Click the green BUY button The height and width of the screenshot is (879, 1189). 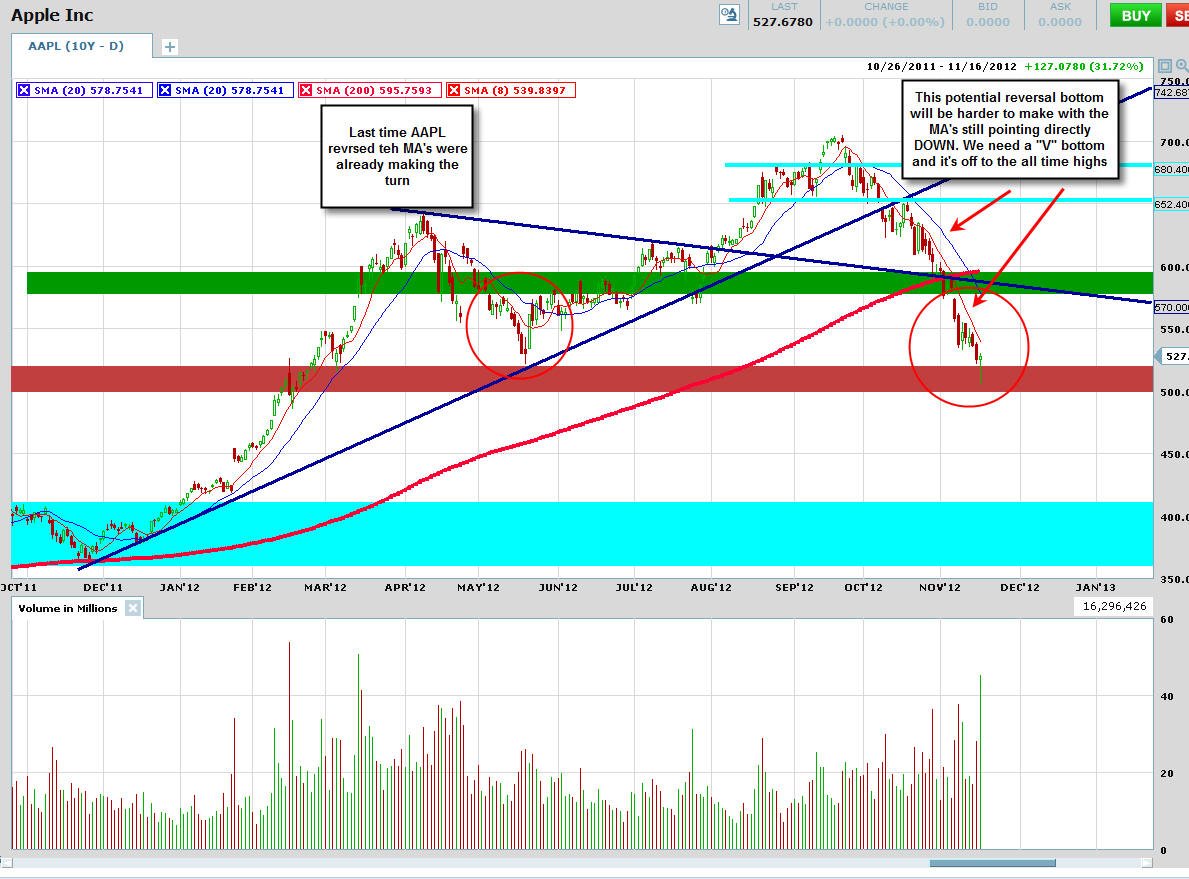(1135, 15)
